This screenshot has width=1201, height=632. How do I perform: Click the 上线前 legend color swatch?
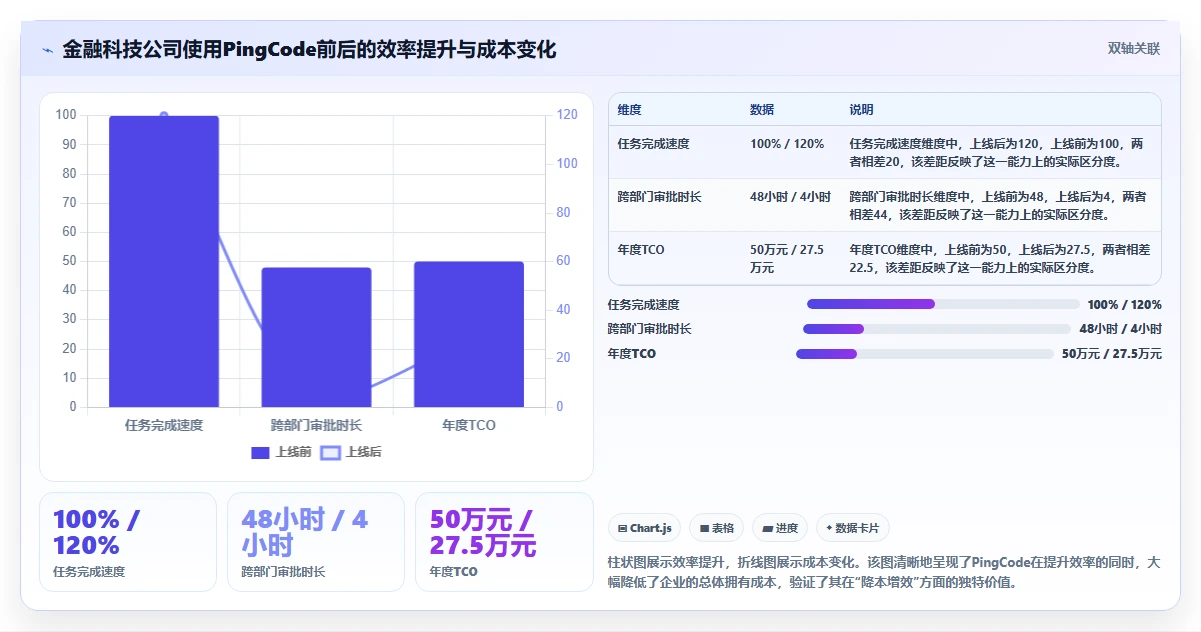point(261,453)
